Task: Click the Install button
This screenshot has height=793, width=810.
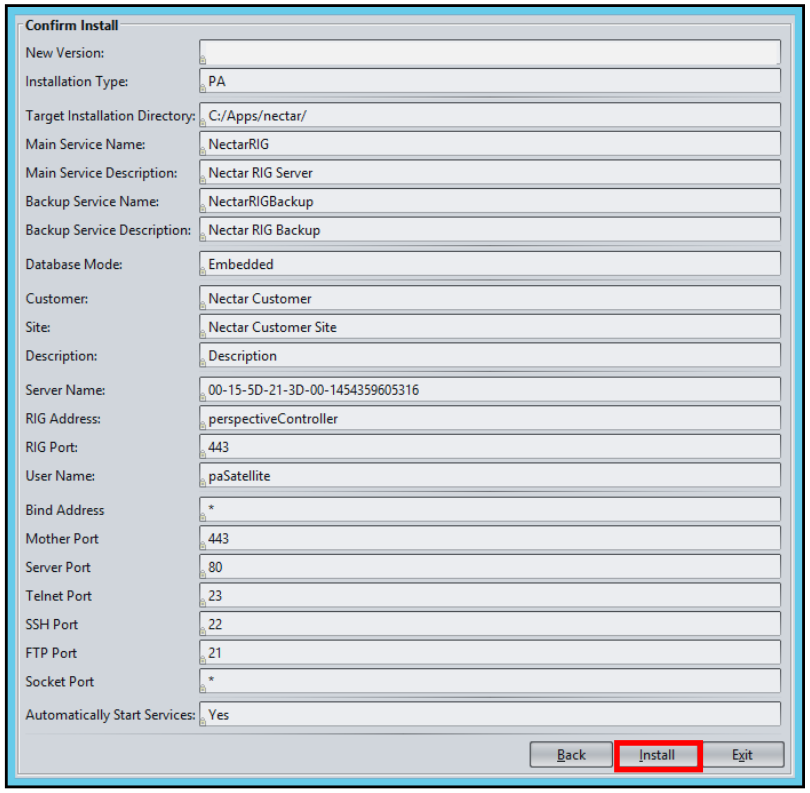Action: [x=657, y=755]
